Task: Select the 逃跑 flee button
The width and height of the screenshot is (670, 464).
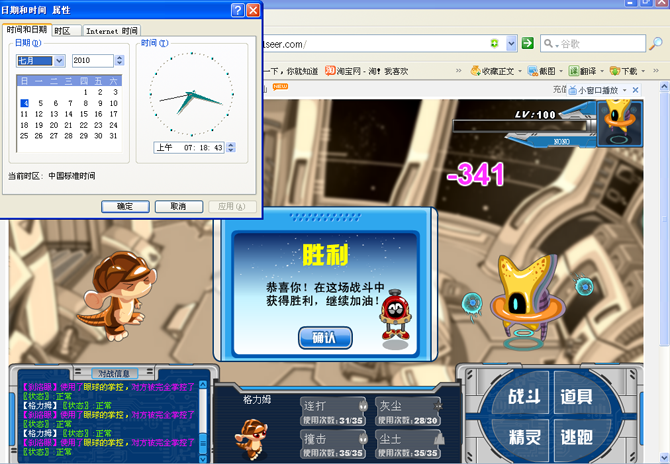Action: [577, 437]
